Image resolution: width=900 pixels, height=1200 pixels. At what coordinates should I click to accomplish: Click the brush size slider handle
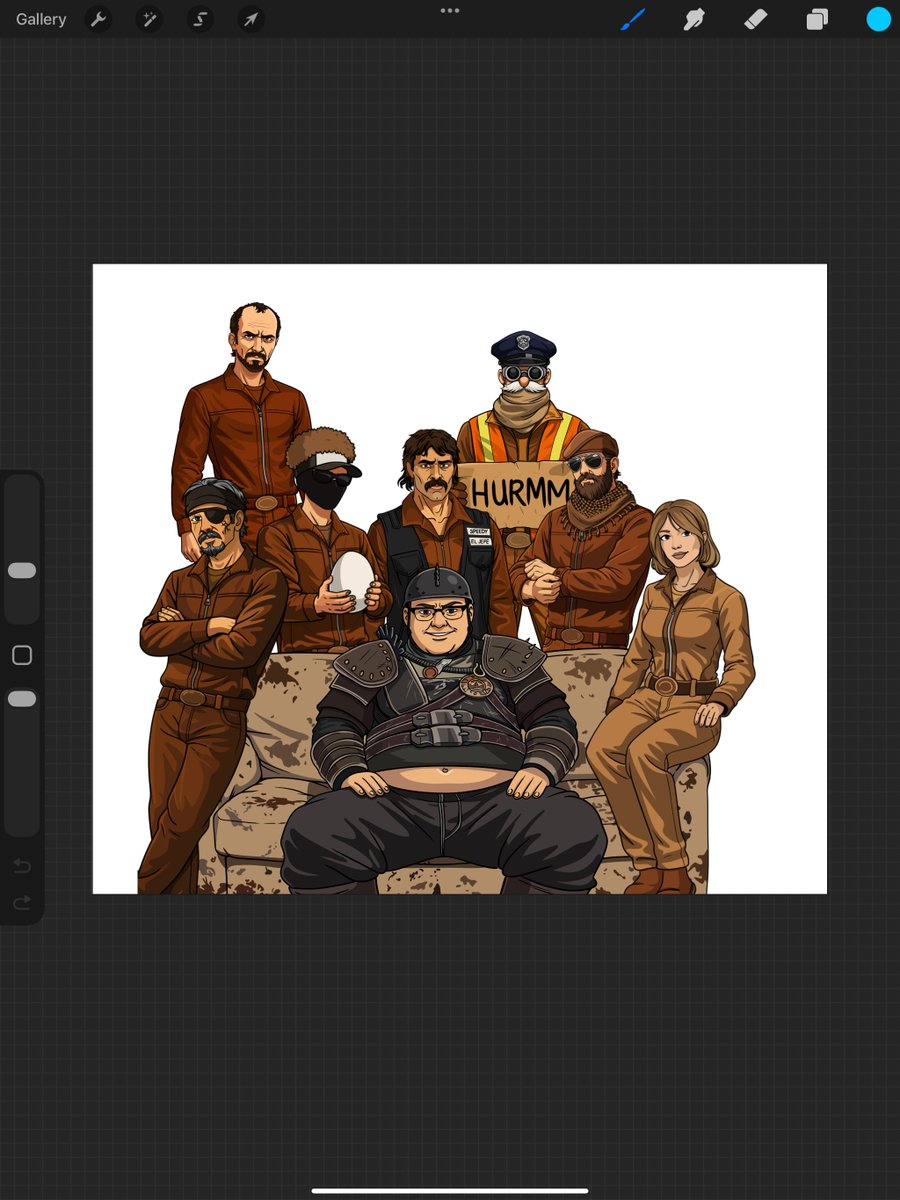(22, 570)
